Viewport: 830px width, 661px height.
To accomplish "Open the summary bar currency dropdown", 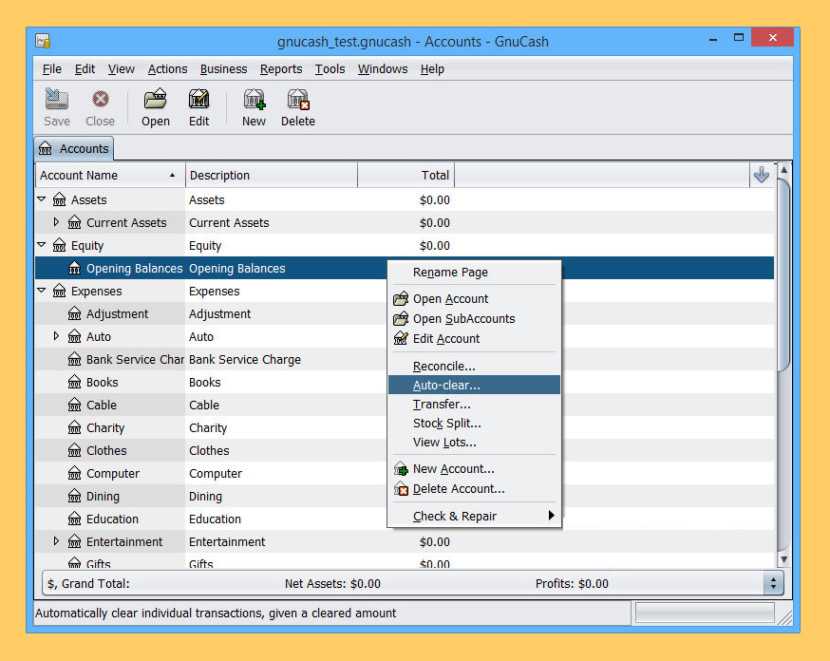I will [773, 584].
